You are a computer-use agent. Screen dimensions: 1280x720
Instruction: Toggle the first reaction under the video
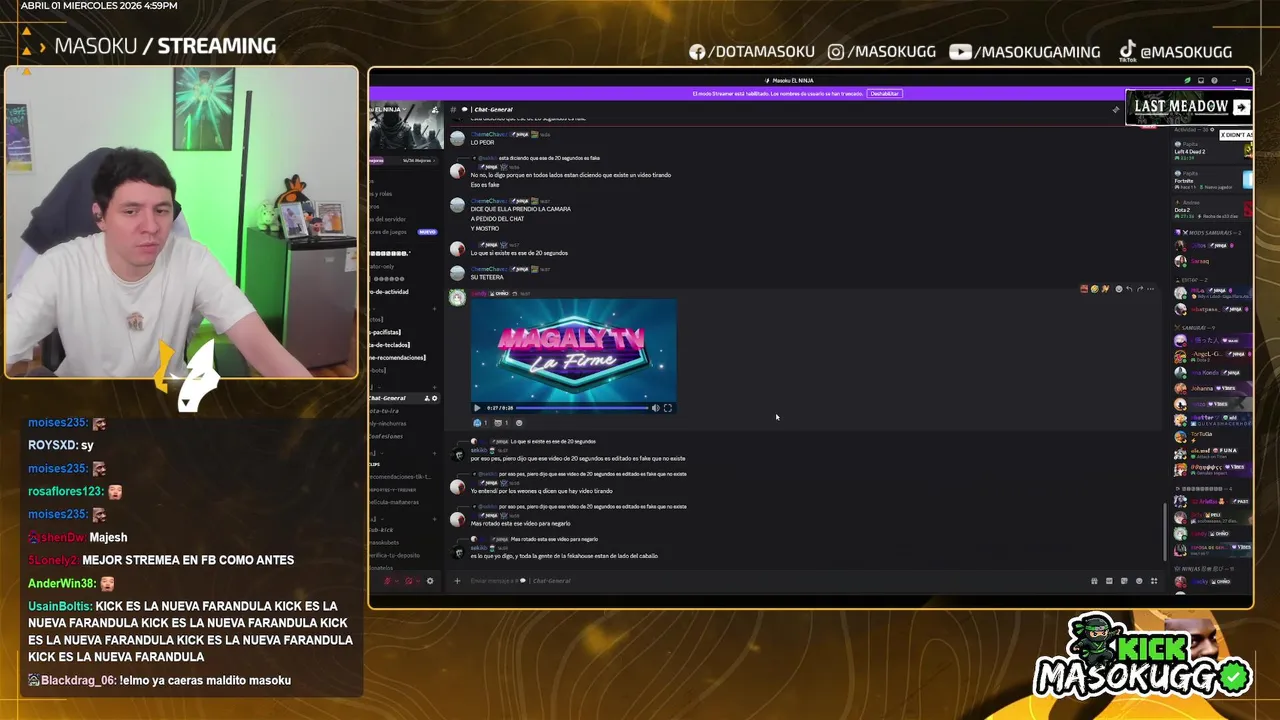pos(481,423)
